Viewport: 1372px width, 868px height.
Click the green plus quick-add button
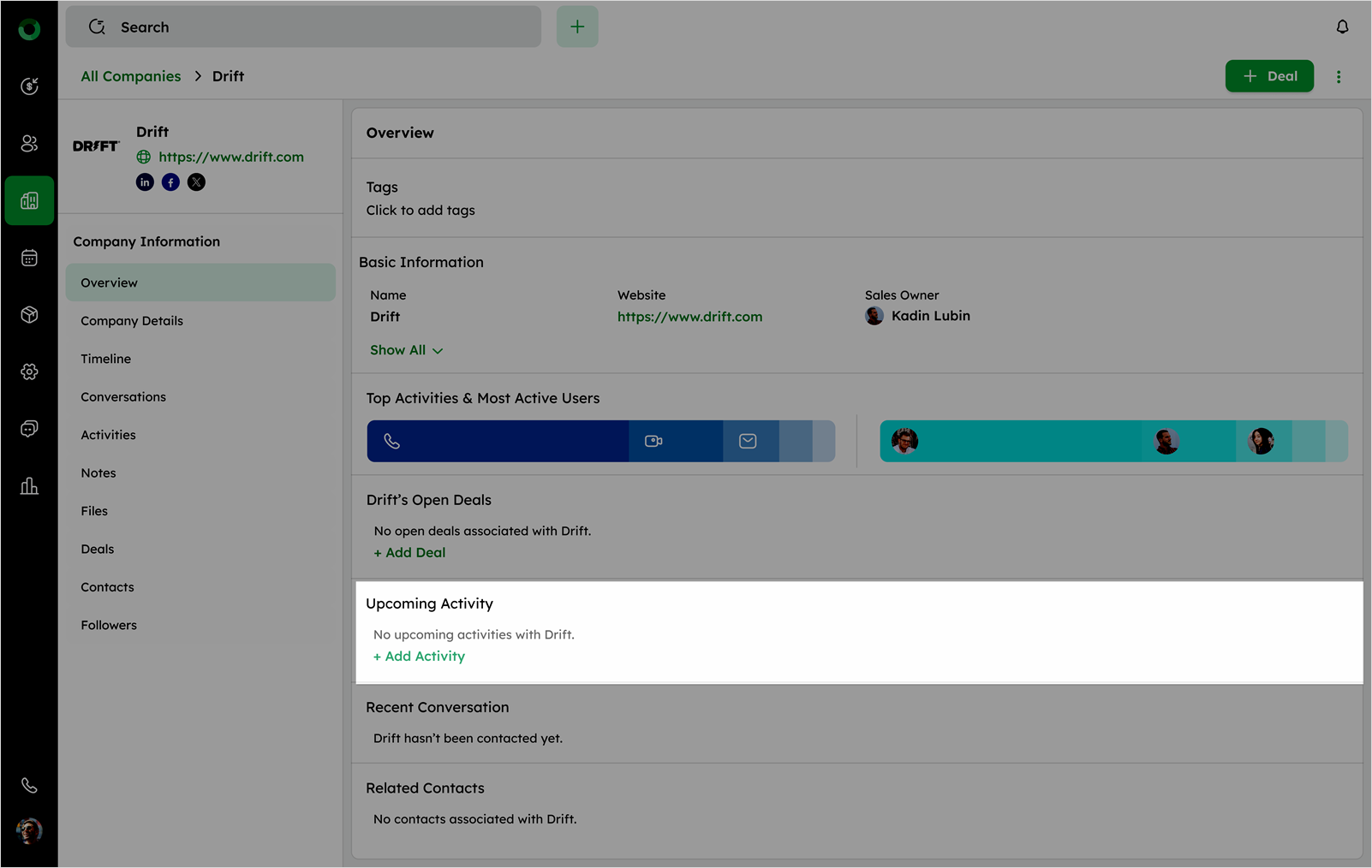click(x=577, y=27)
